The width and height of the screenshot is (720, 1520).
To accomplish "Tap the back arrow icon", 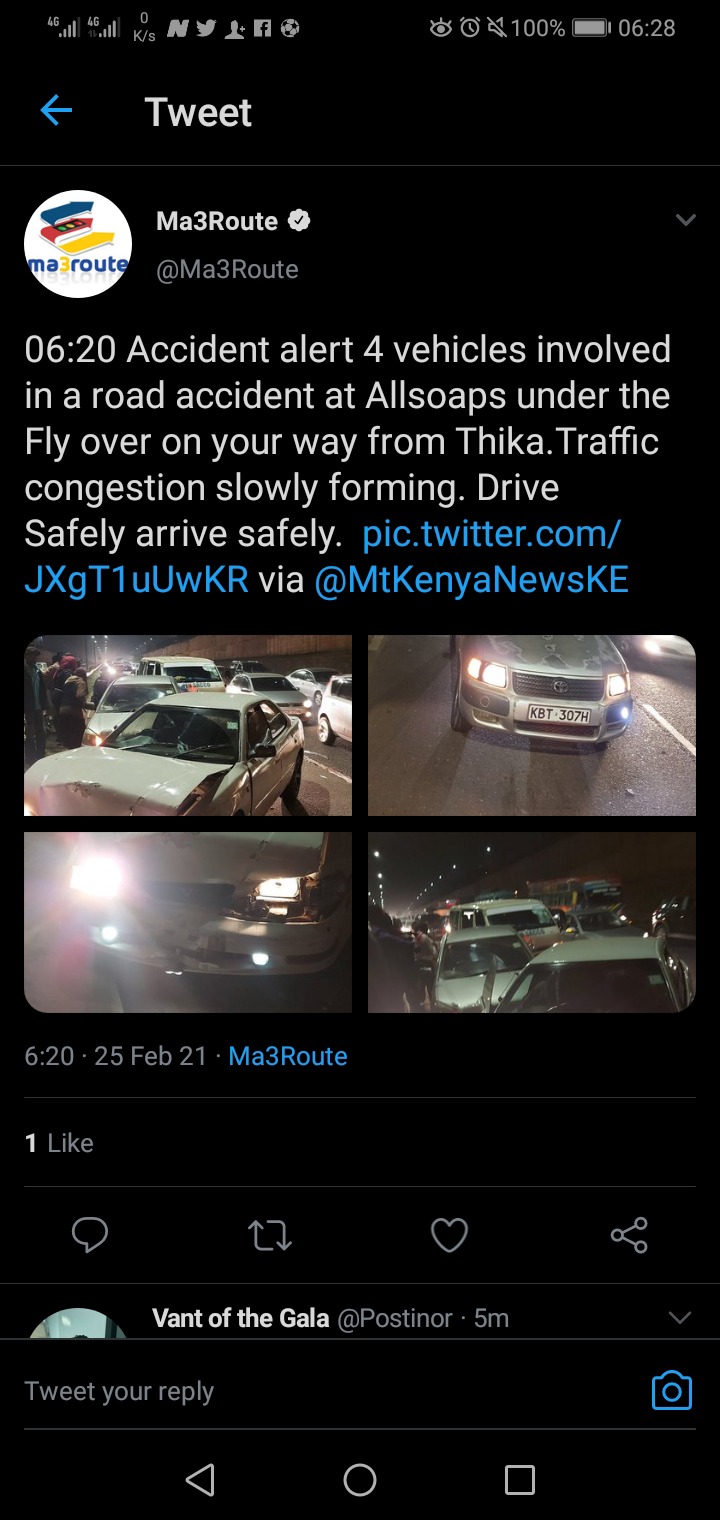I will [x=56, y=111].
